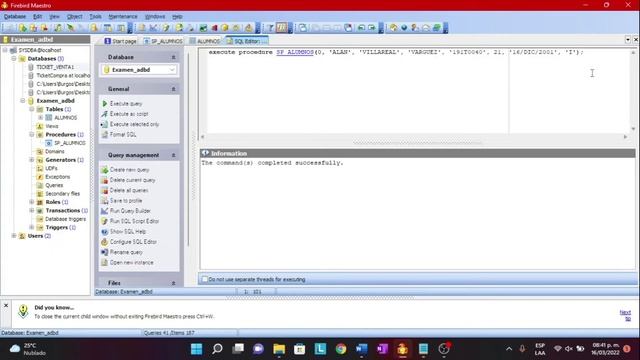The height and width of the screenshot is (360, 640).
Task: Open the Windows Start menu
Action: [196, 349]
